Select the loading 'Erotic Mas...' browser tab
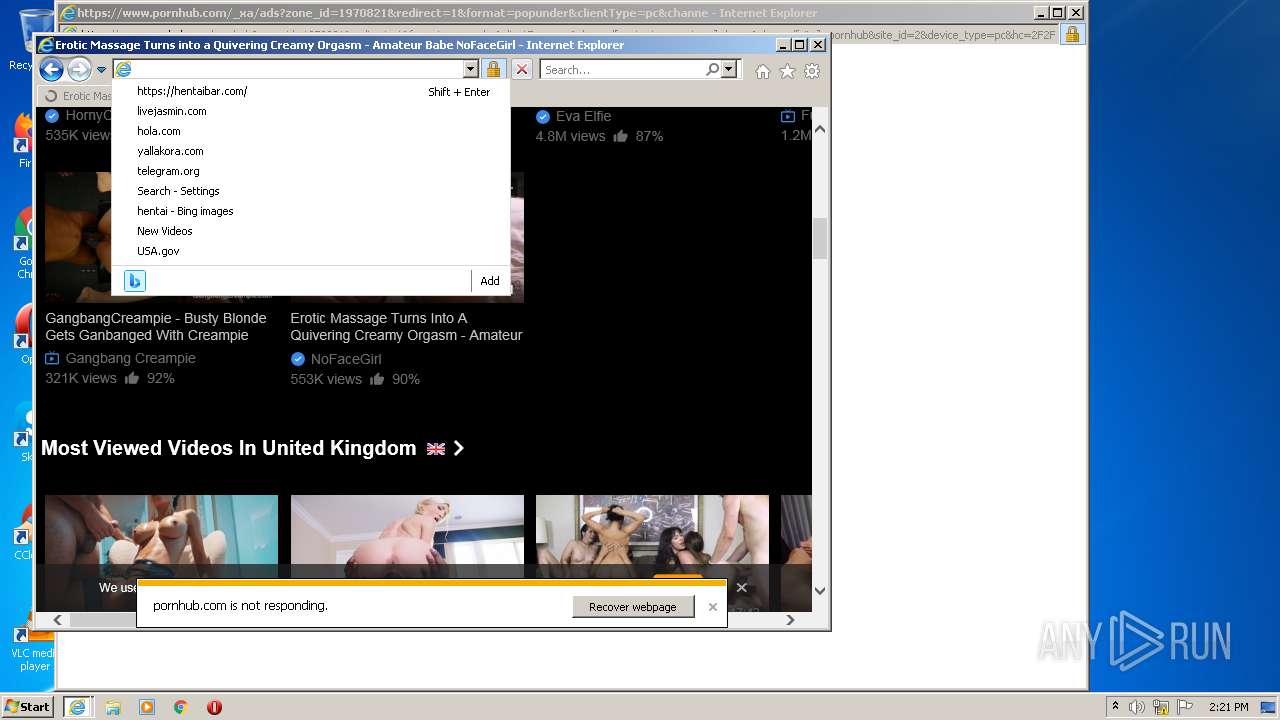The image size is (1280, 720). coord(78,96)
